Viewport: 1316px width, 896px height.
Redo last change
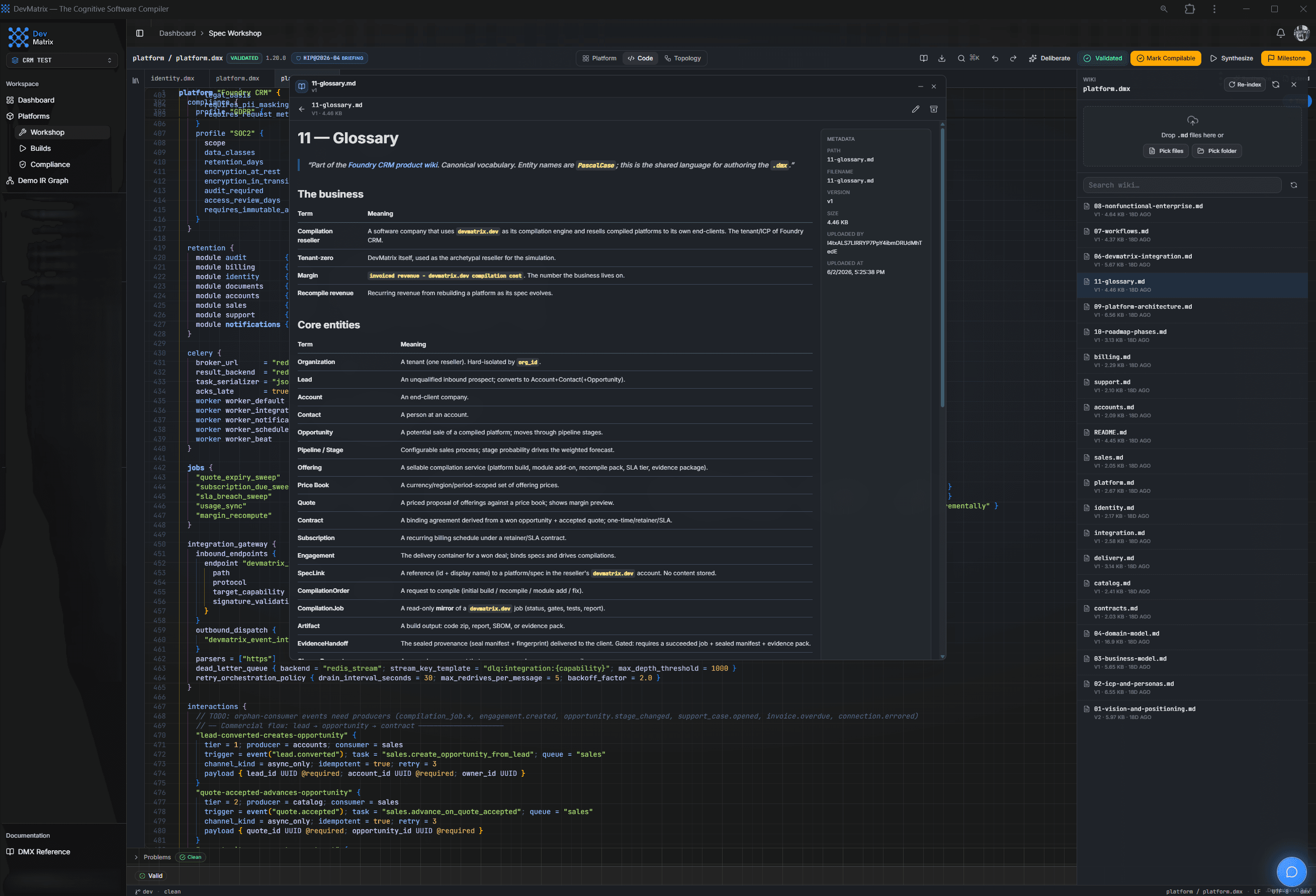(x=1013, y=58)
